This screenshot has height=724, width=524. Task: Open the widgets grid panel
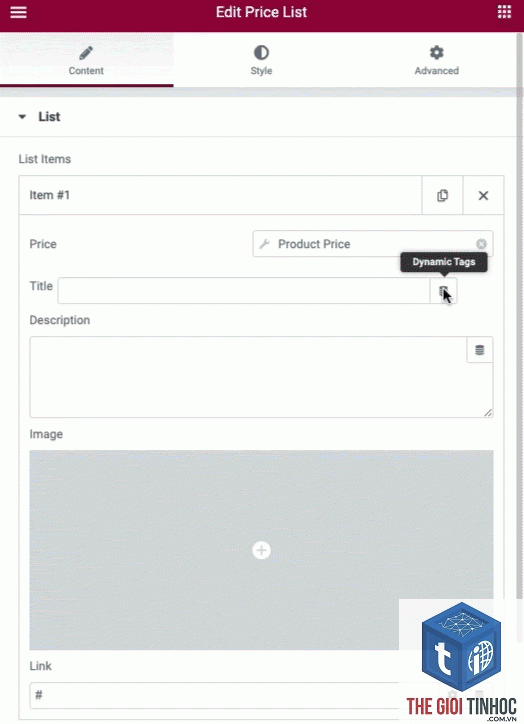tap(504, 12)
